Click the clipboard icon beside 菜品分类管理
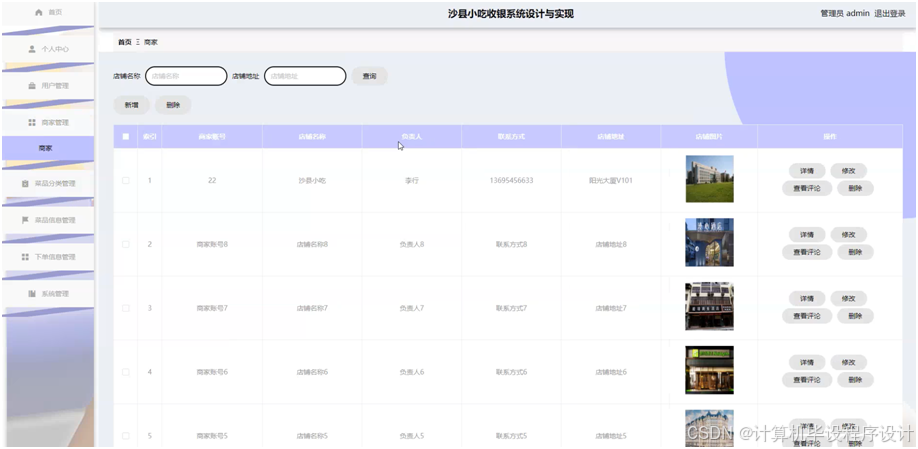Viewport: 918px width, 449px height. [25, 184]
